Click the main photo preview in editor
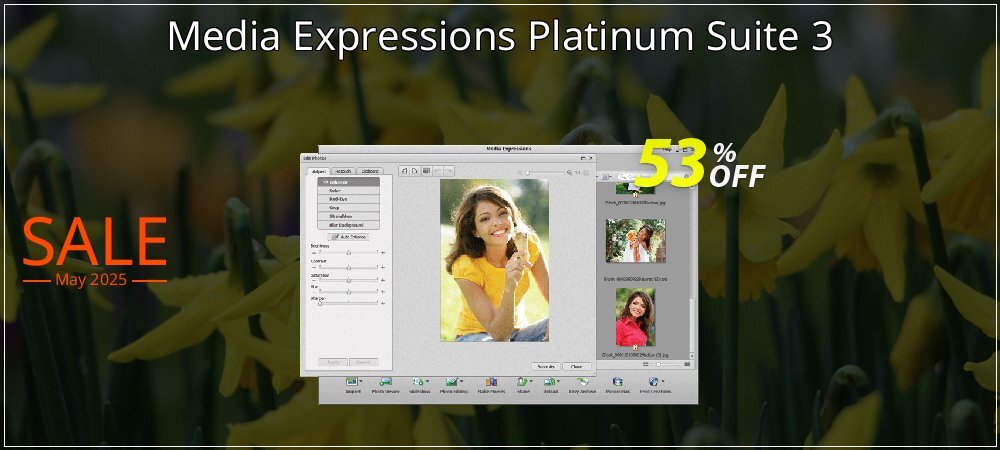 [494, 260]
